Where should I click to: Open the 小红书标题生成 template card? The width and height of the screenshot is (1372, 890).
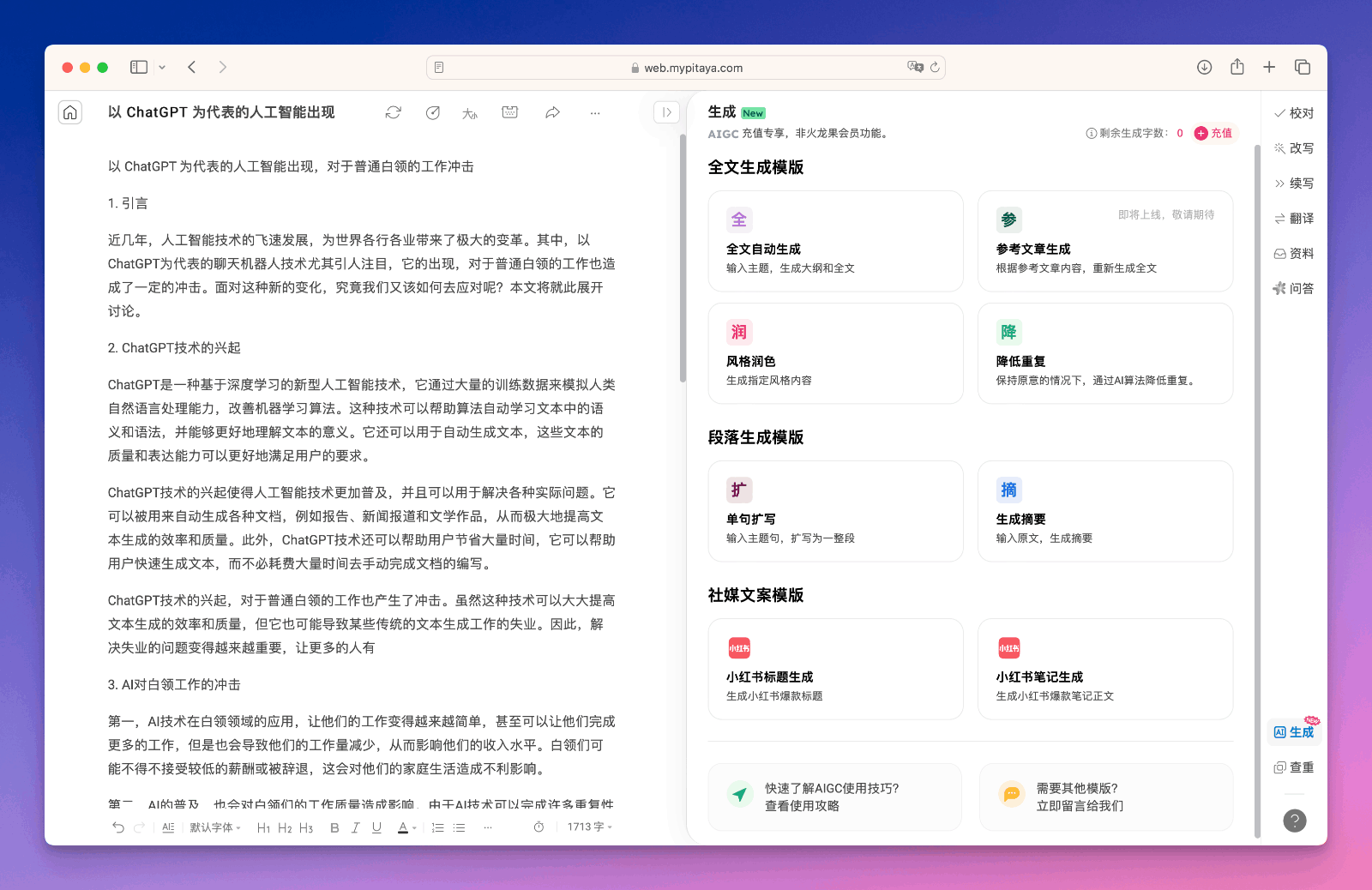pyautogui.click(x=835, y=669)
